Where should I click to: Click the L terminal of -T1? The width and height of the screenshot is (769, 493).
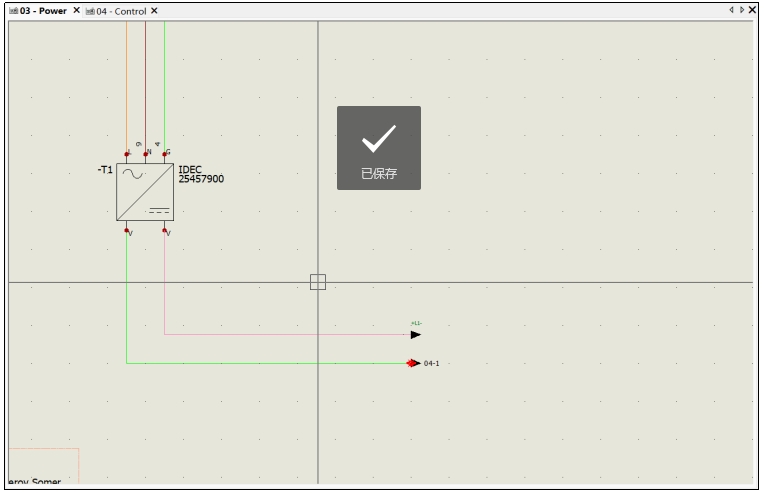pyautogui.click(x=127, y=154)
